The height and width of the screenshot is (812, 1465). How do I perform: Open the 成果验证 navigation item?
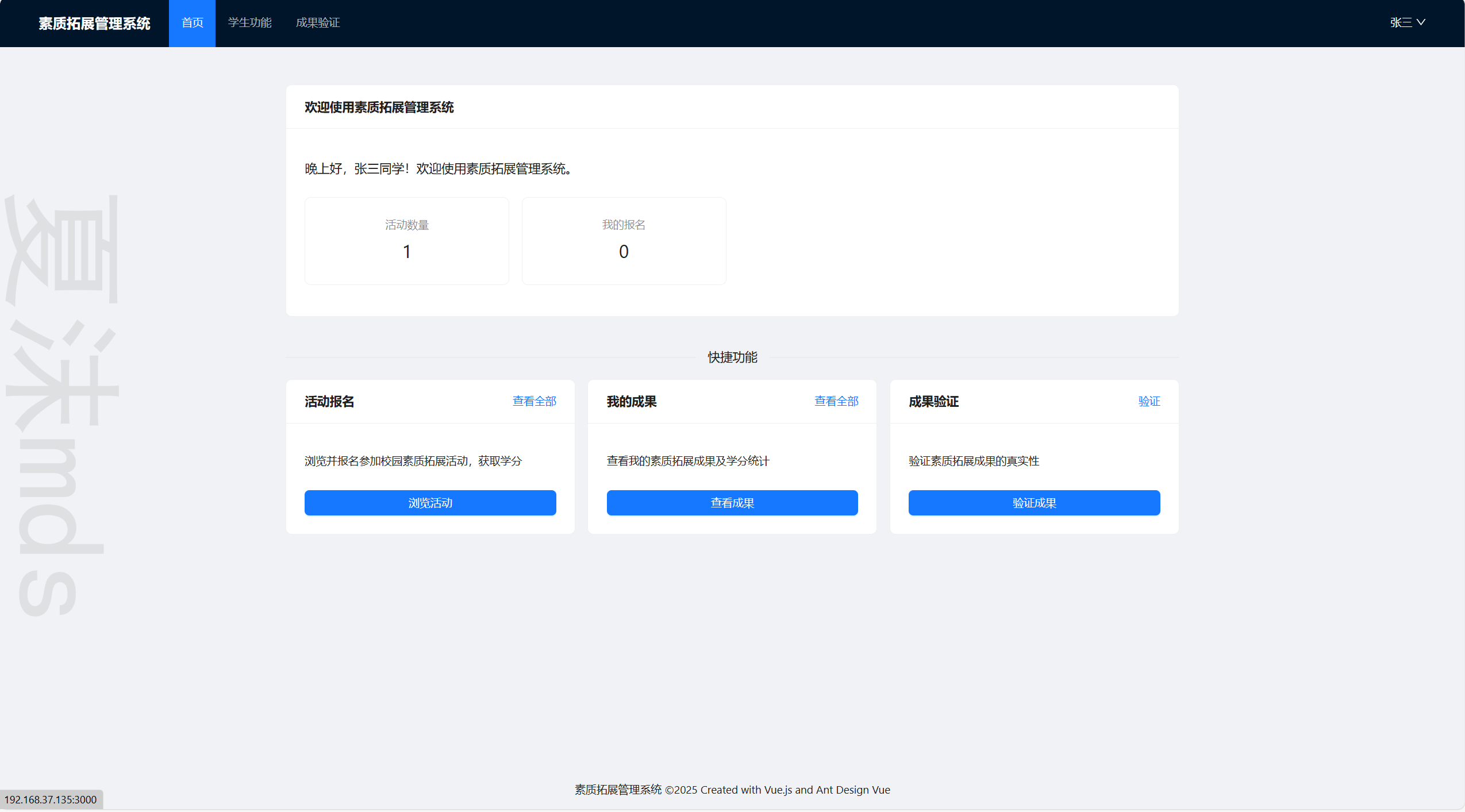coord(317,22)
